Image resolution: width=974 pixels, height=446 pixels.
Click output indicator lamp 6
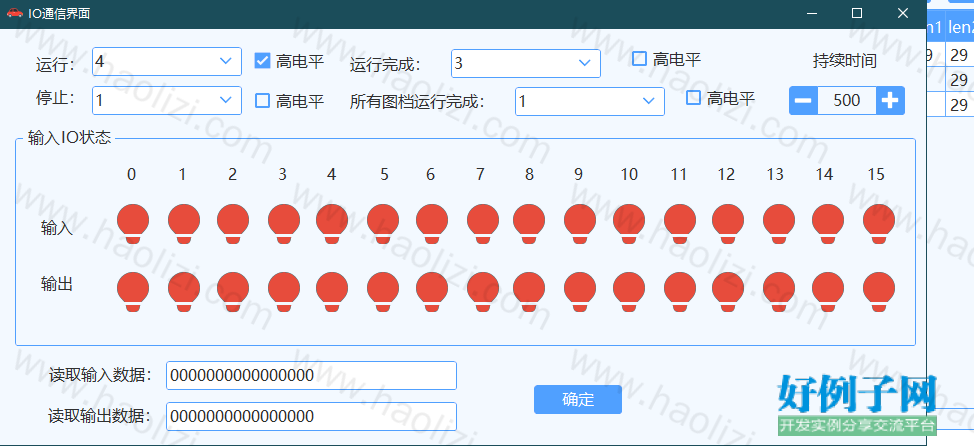432,291
